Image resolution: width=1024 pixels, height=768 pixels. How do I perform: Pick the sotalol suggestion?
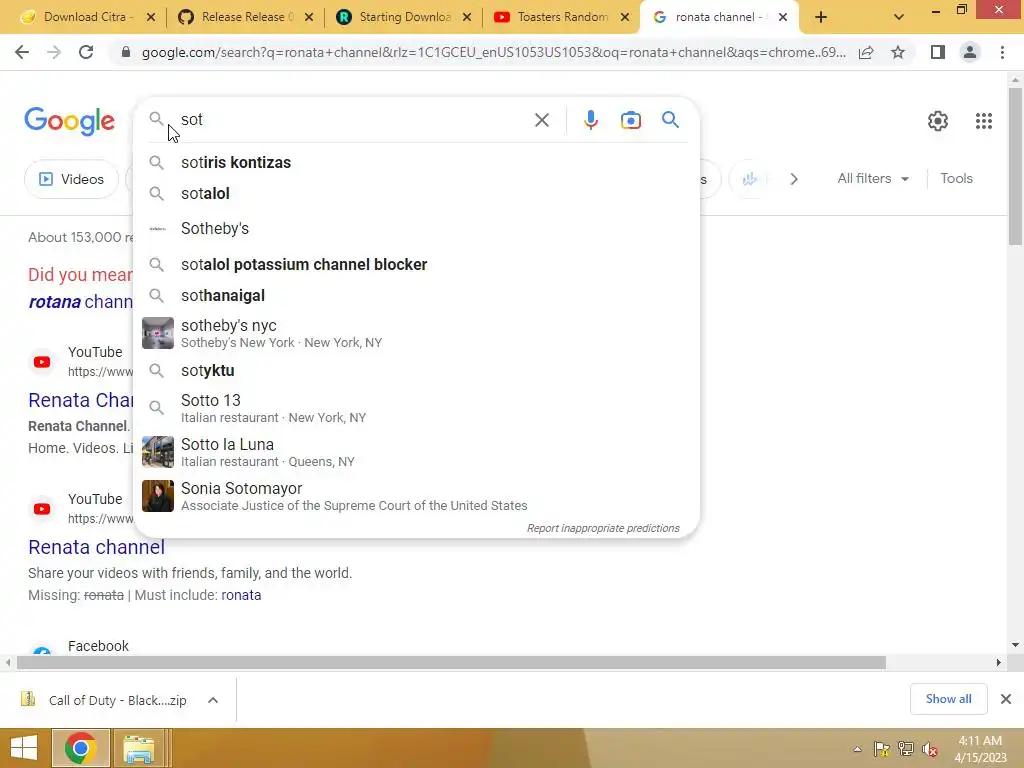coord(416,194)
